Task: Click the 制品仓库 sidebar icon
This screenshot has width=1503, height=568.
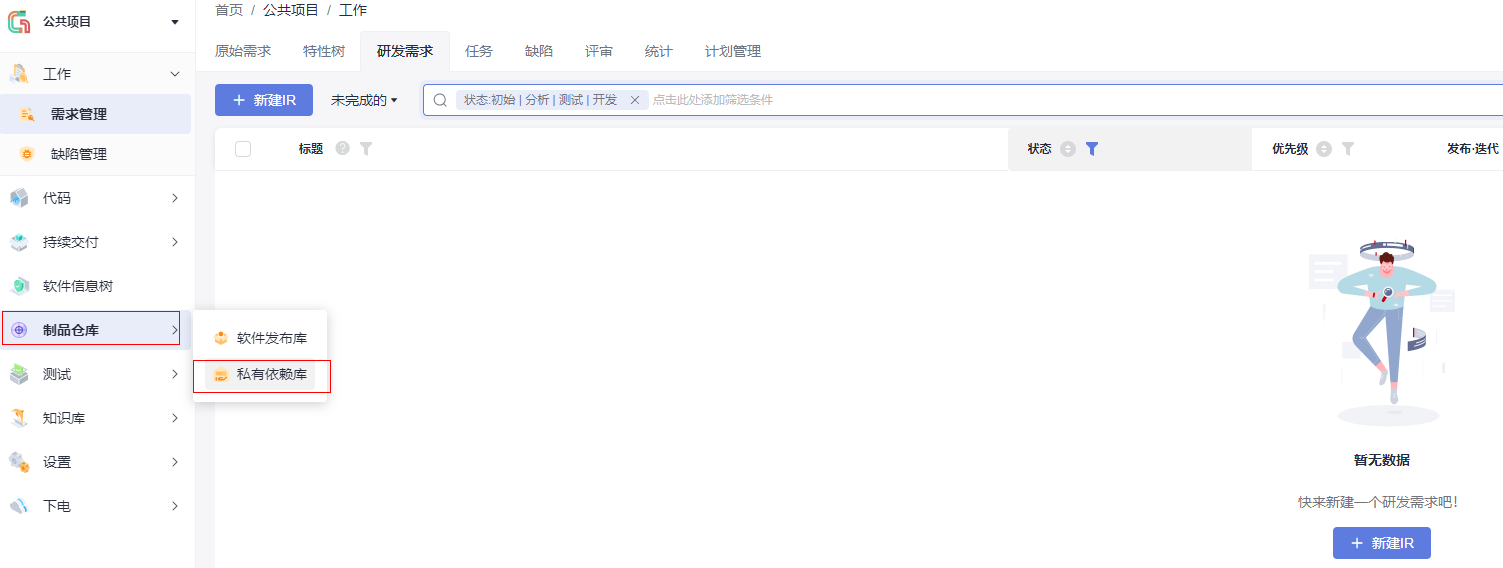Action: (x=19, y=330)
